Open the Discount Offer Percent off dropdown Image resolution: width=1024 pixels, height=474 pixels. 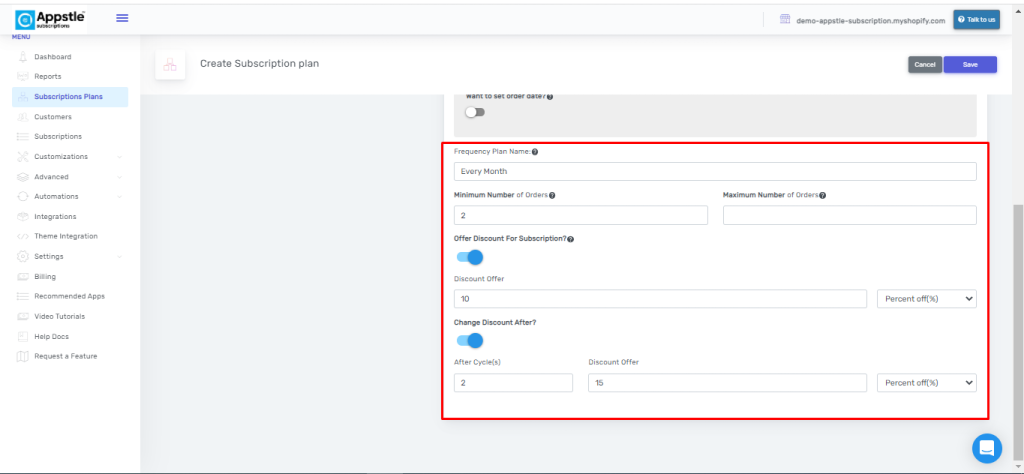(x=926, y=299)
